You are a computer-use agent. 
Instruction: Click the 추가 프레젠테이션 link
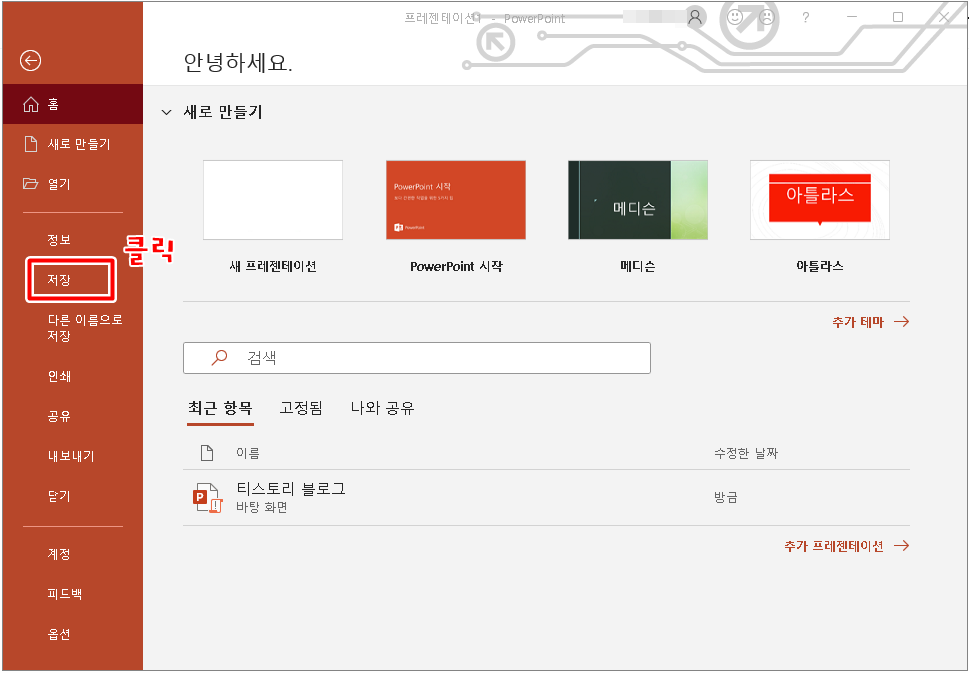coord(847,546)
